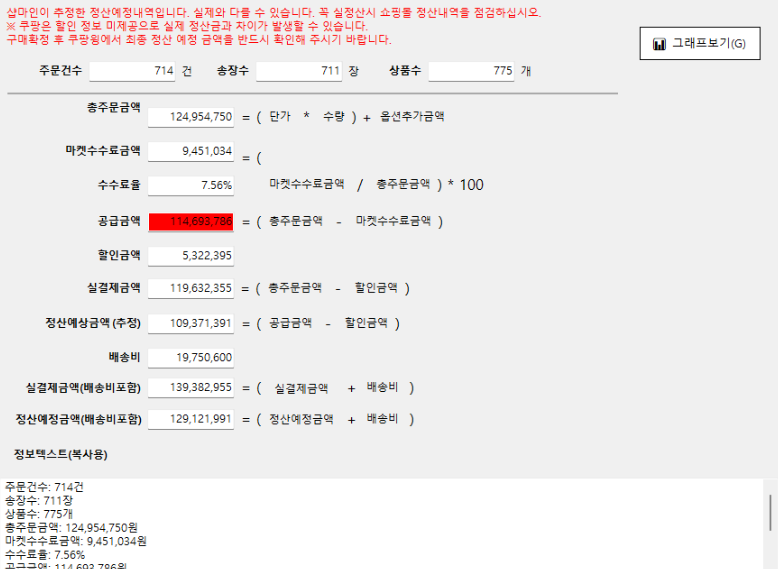
Task: Click the 수수료율: 7.56% line in text box
Action: pyautogui.click(x=45, y=554)
